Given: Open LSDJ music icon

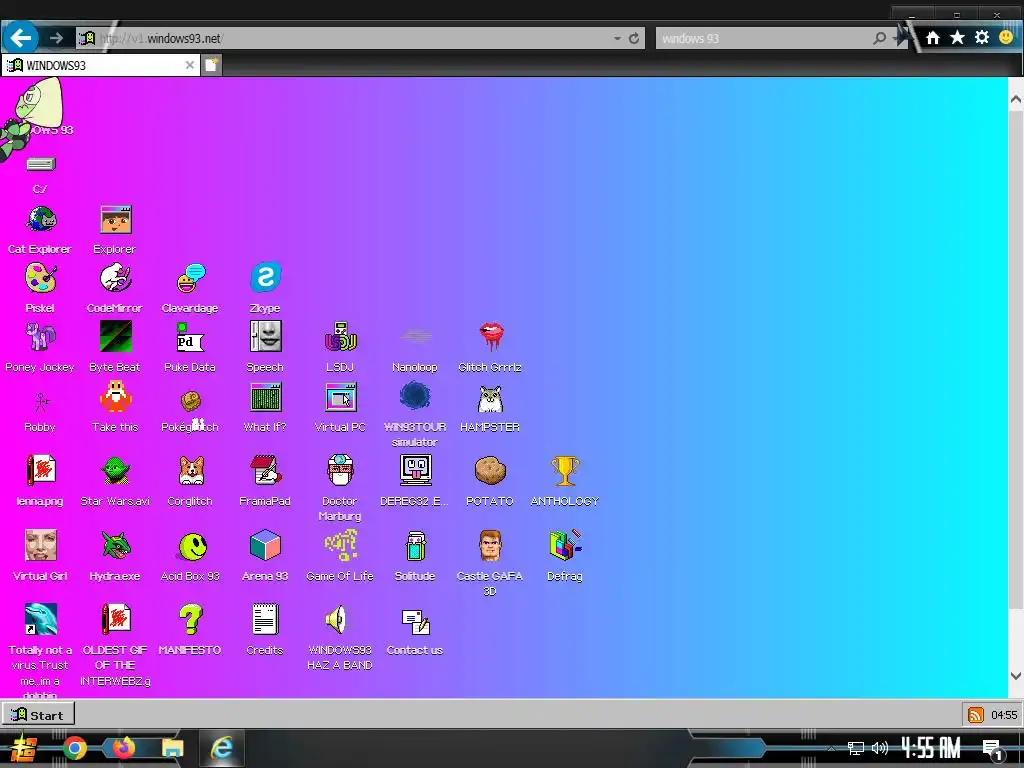Looking at the screenshot, I should 340,337.
